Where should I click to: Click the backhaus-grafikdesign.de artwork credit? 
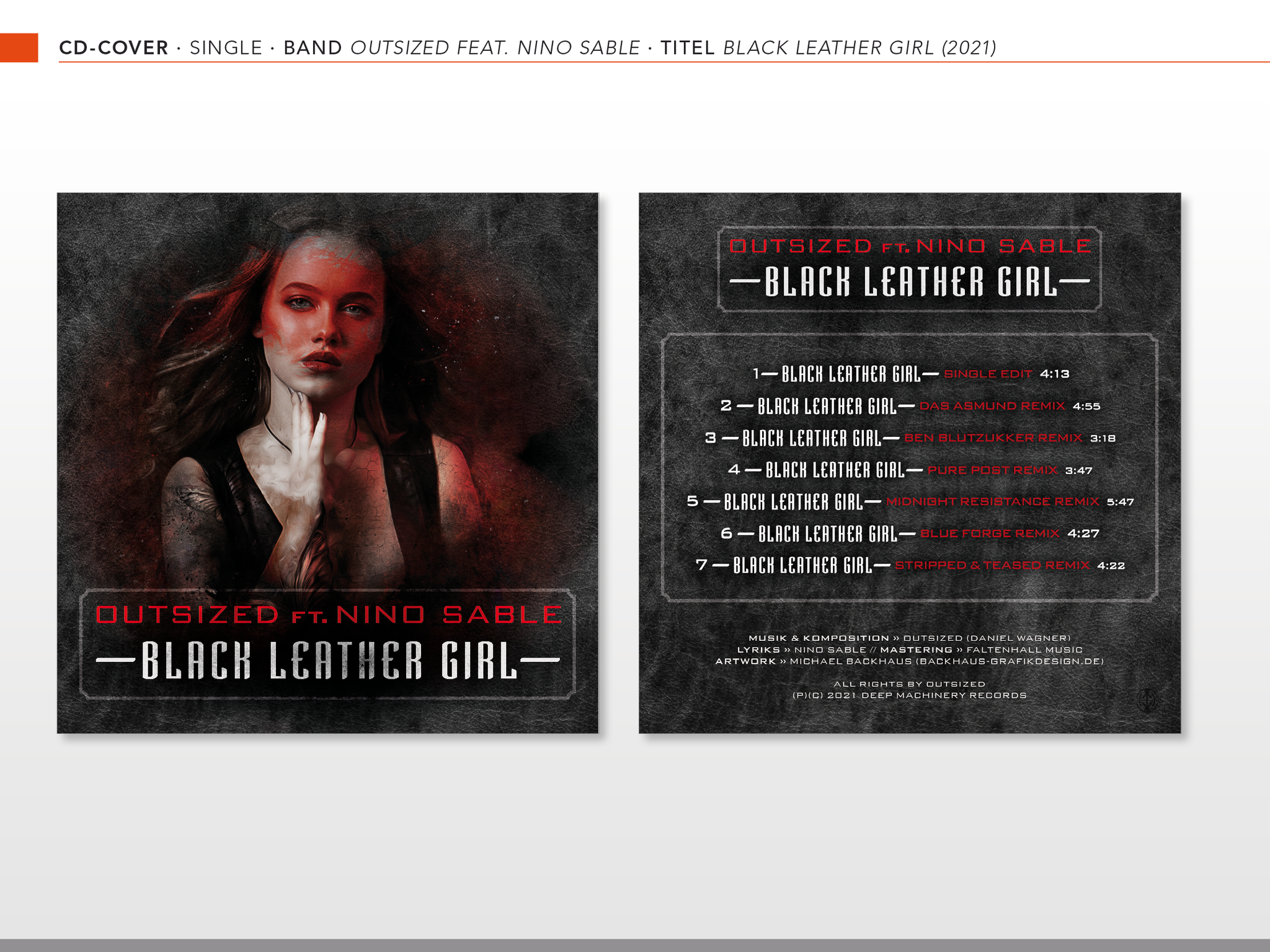pos(1010,661)
